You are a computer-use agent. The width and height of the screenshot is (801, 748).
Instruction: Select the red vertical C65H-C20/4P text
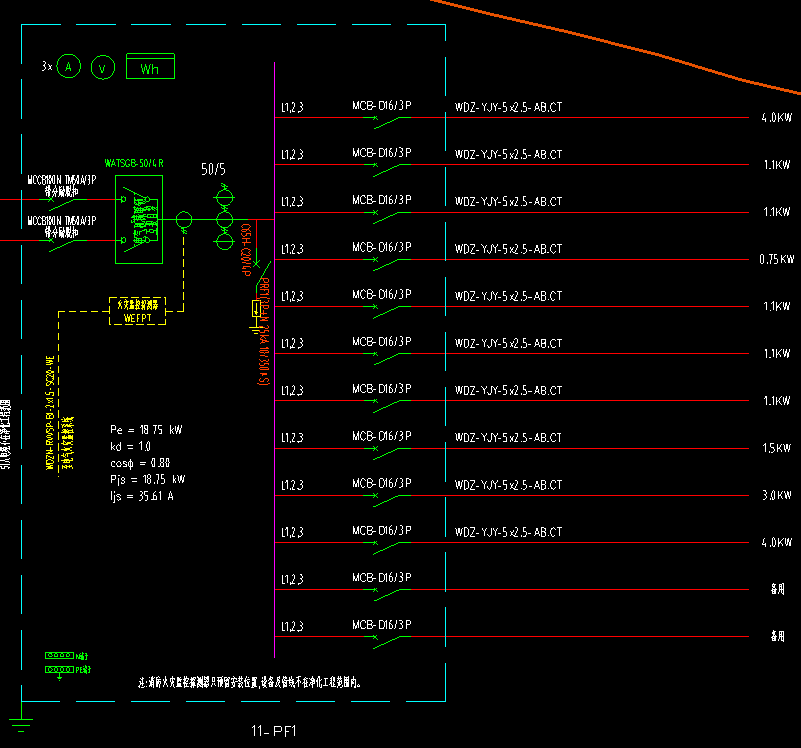coord(246,250)
